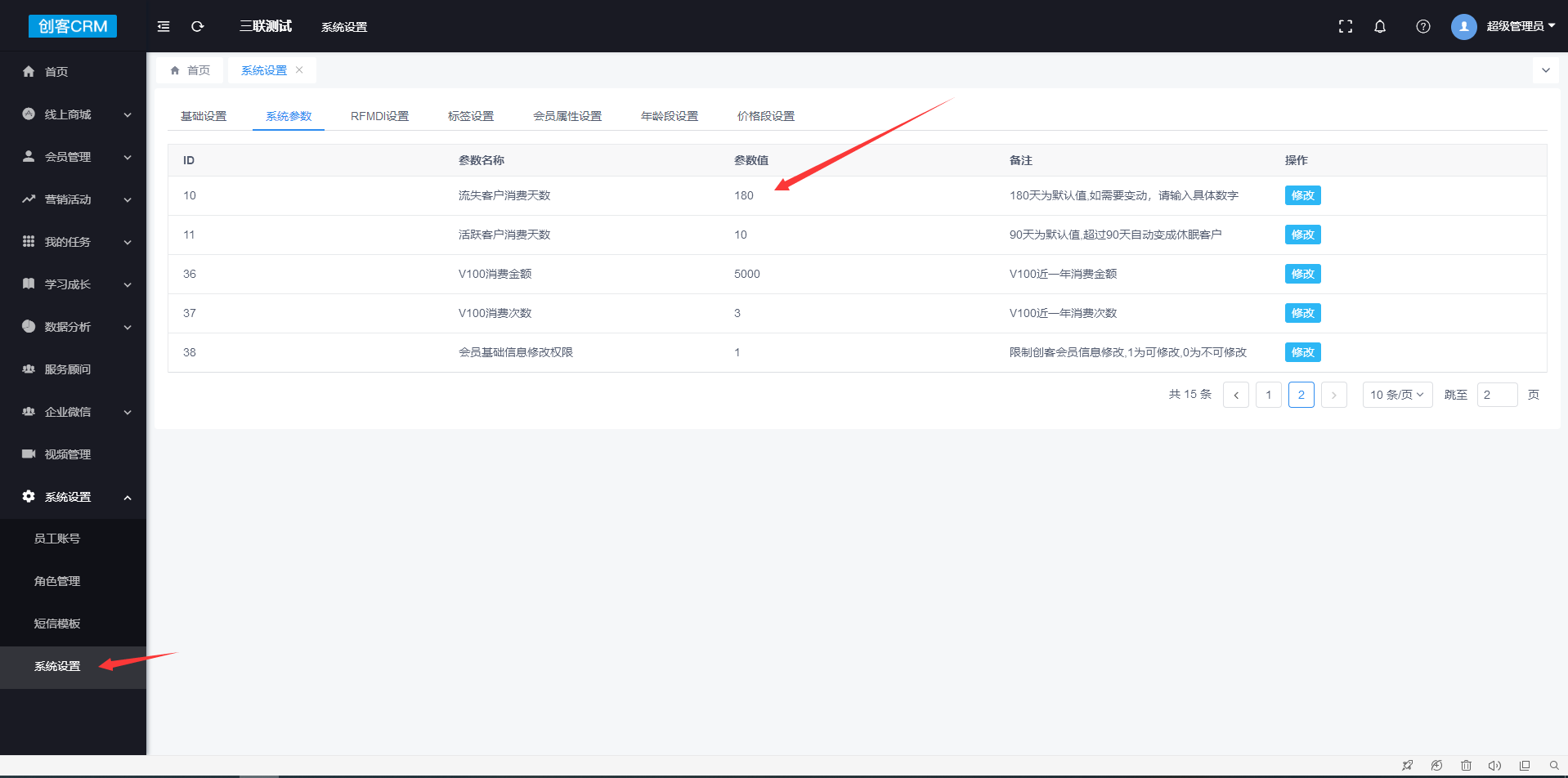Click 系统设置 in the top header
The width and height of the screenshot is (1568, 778).
pyautogui.click(x=344, y=27)
